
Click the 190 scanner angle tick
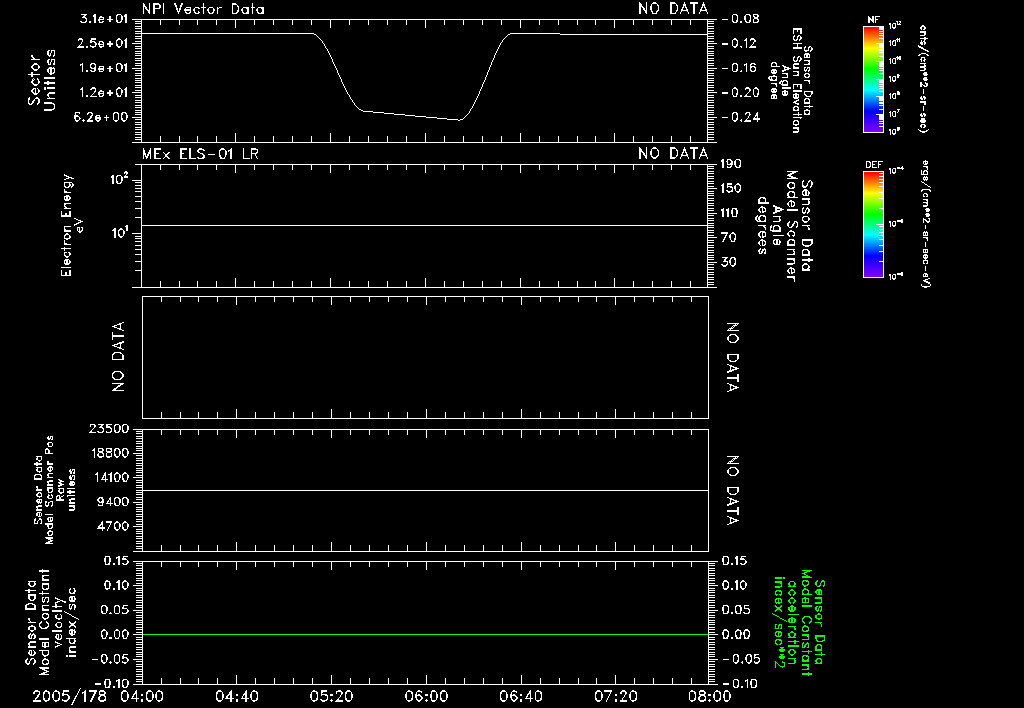[x=731, y=164]
